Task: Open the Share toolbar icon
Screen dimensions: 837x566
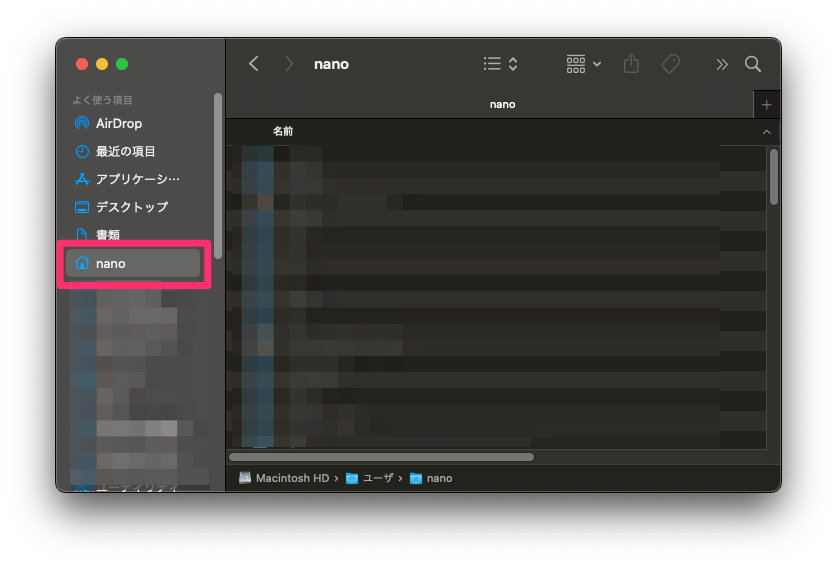Action: (x=631, y=64)
